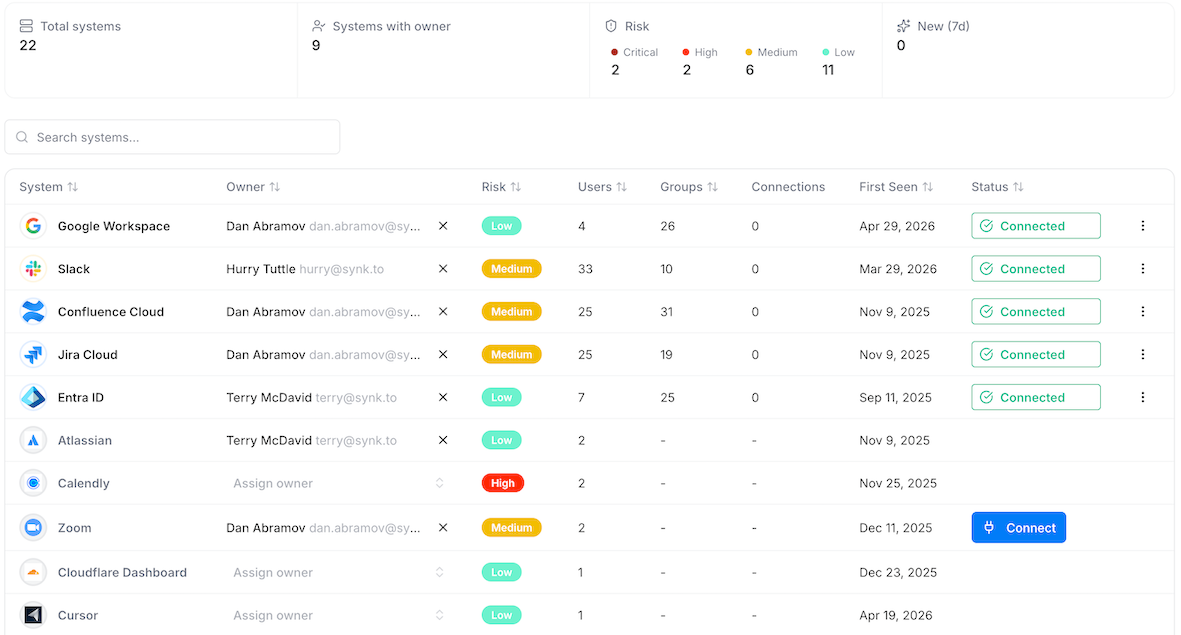Click the Atlassian logo icon
The width and height of the screenshot is (1181, 635).
33,441
